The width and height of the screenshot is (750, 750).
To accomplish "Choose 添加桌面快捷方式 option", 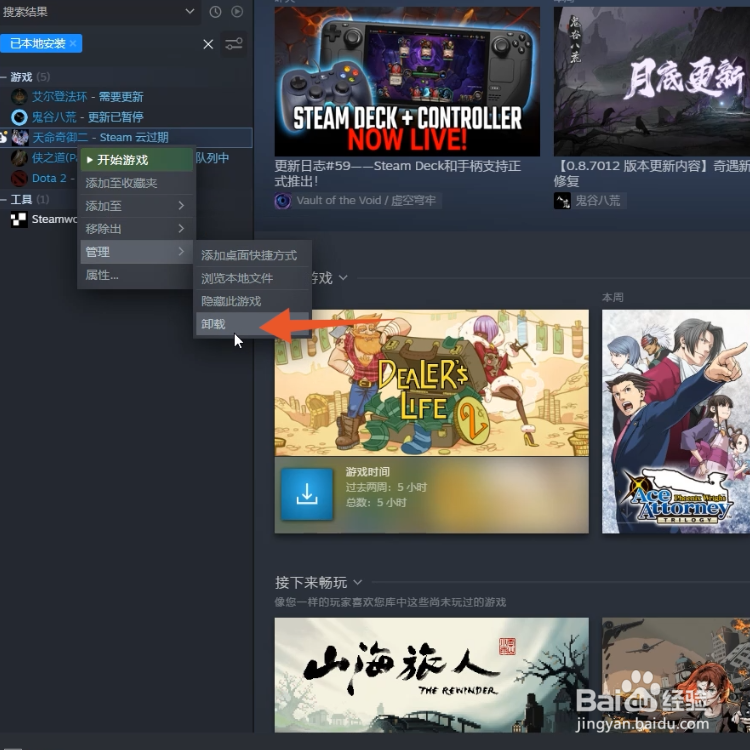I will click(253, 255).
